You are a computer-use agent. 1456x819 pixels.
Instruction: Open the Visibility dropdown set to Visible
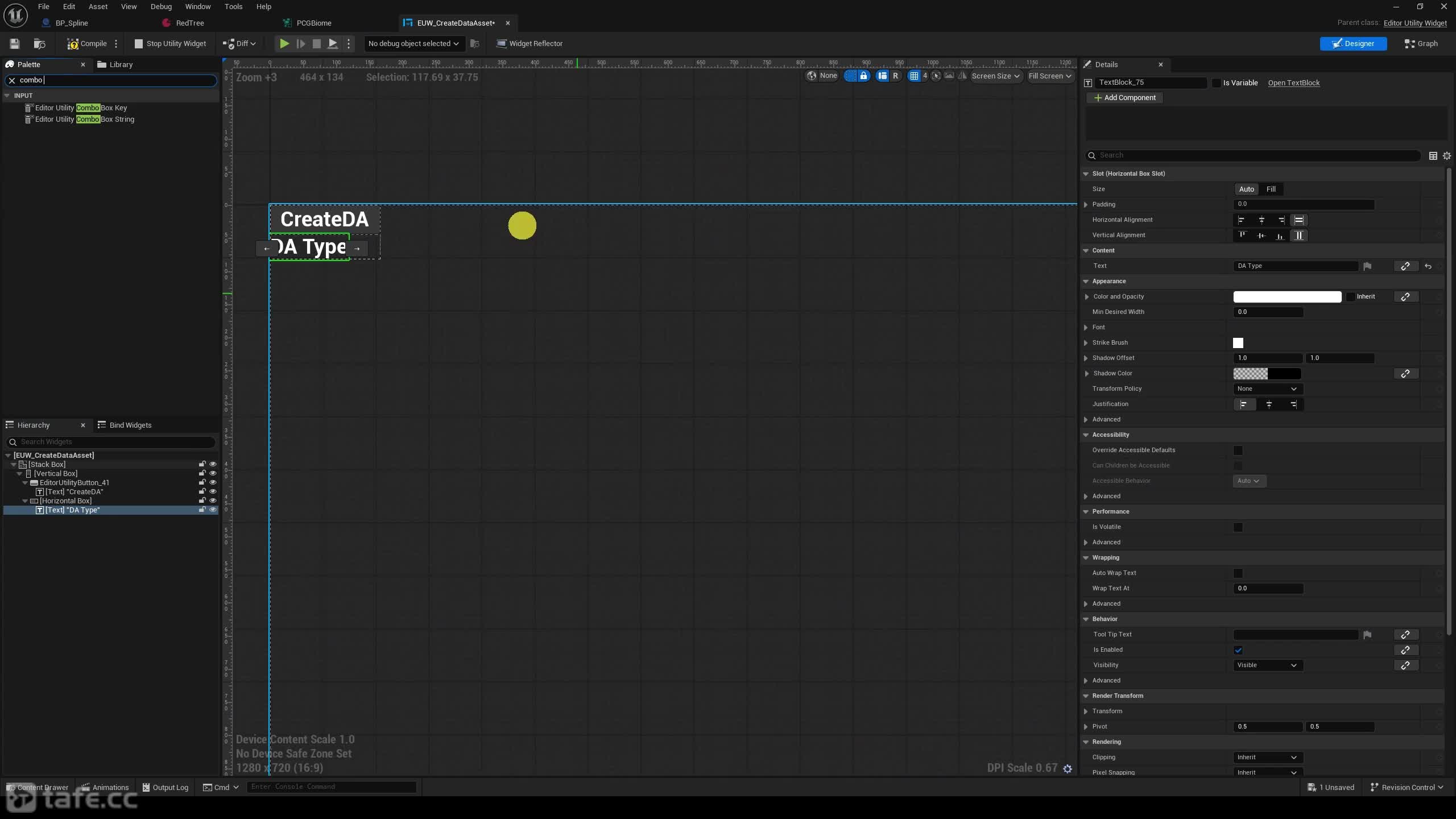[x=1266, y=665]
